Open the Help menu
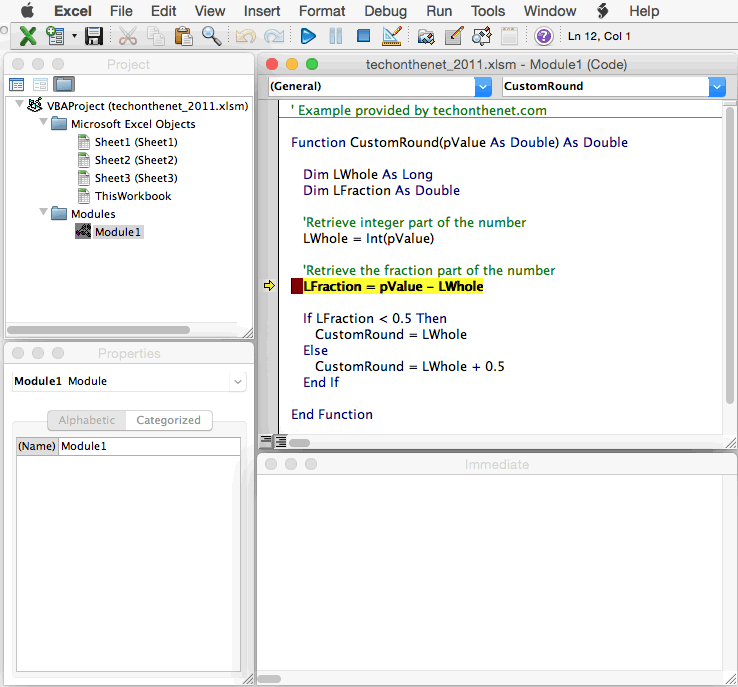 point(644,11)
